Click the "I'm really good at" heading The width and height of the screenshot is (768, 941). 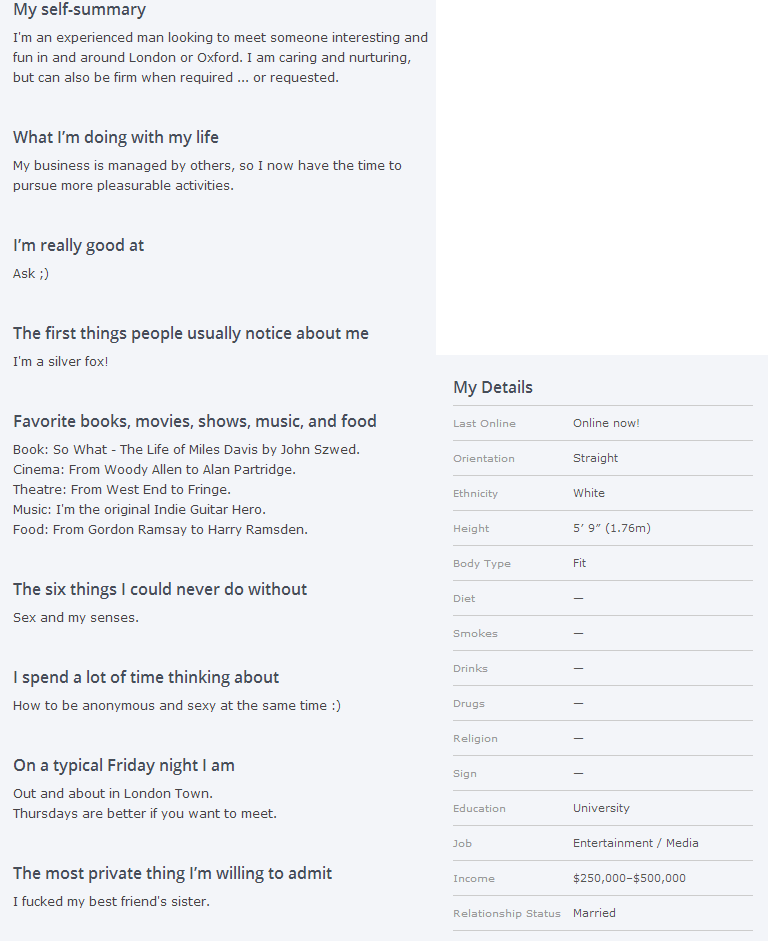coord(78,246)
